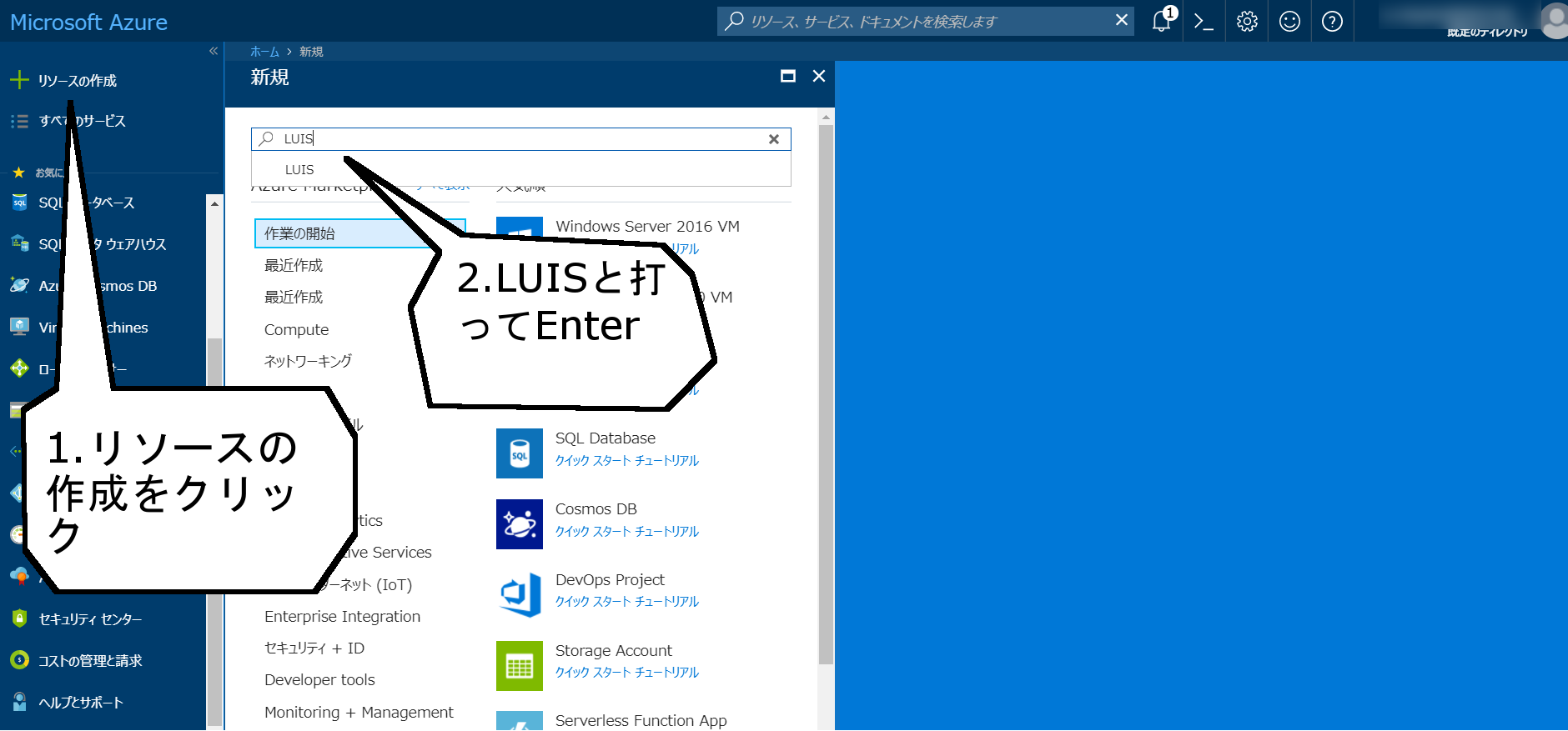Select the Enterprise Integration category
This screenshot has height=731, width=1568.
[x=342, y=616]
